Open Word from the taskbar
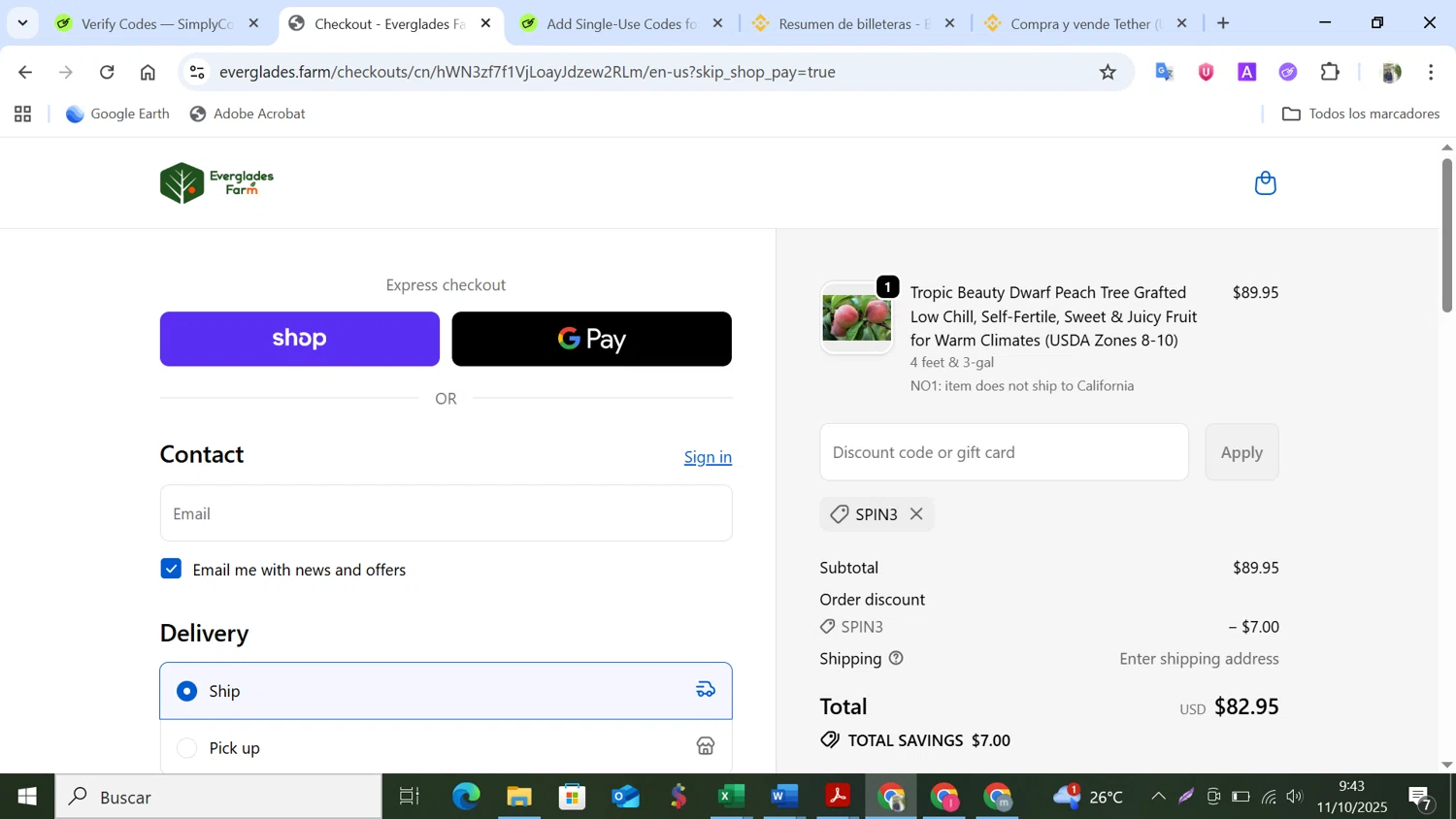Screen dimensions: 1456x819 [x=784, y=797]
